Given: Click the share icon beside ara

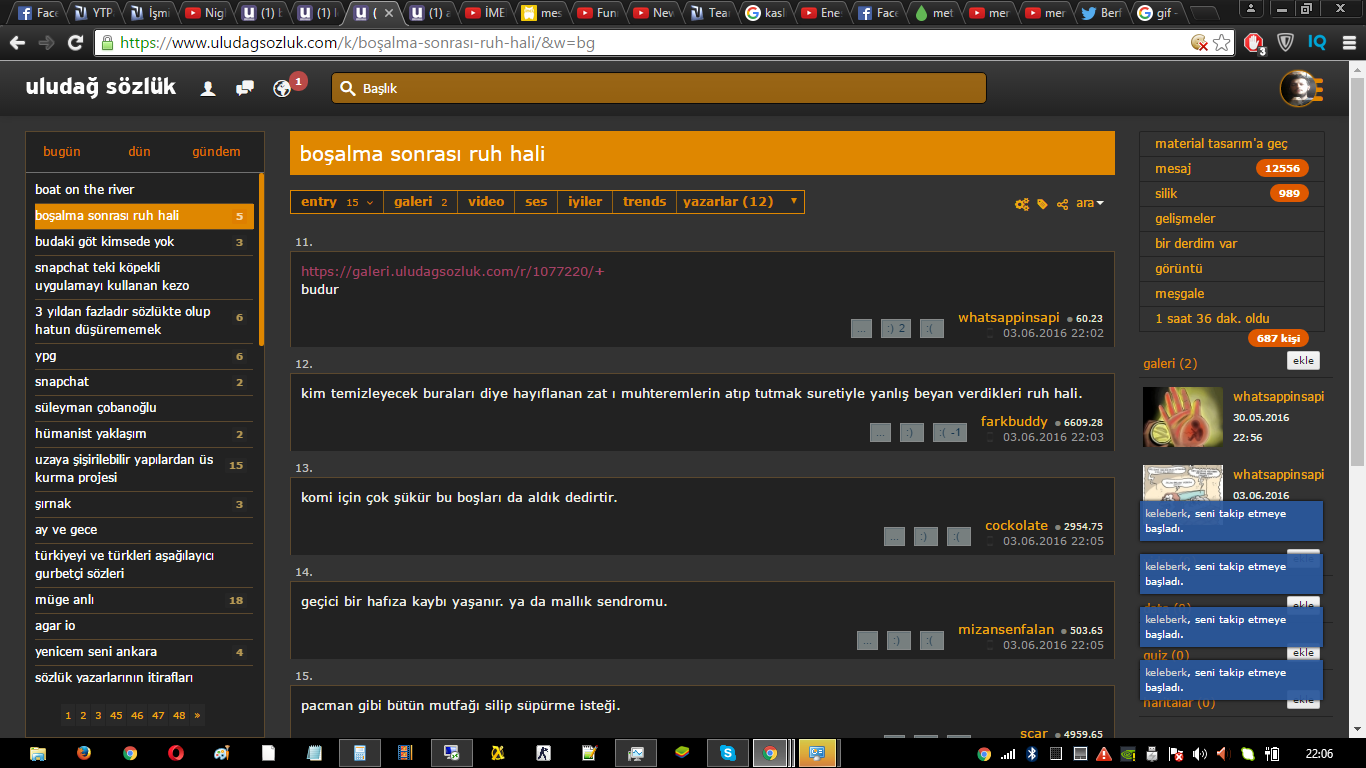Looking at the screenshot, I should point(1062,204).
